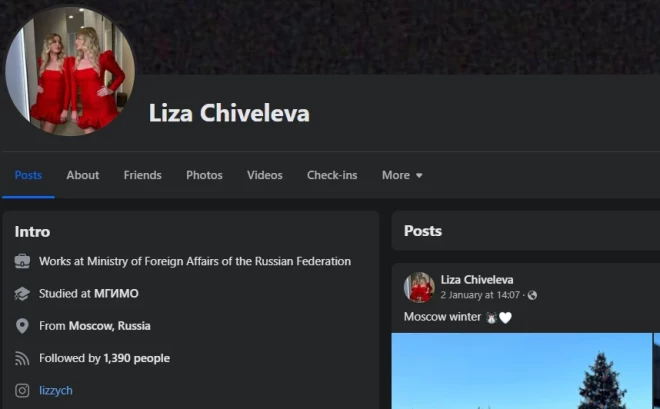Open the МГИМО school link
This screenshot has height=409, width=660.
(116, 294)
